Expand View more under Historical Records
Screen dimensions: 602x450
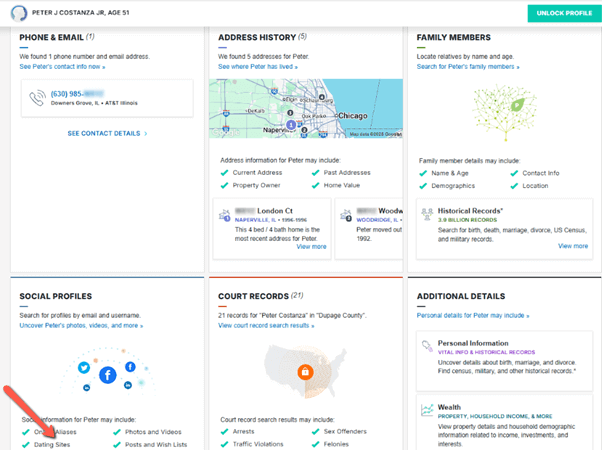(x=572, y=245)
